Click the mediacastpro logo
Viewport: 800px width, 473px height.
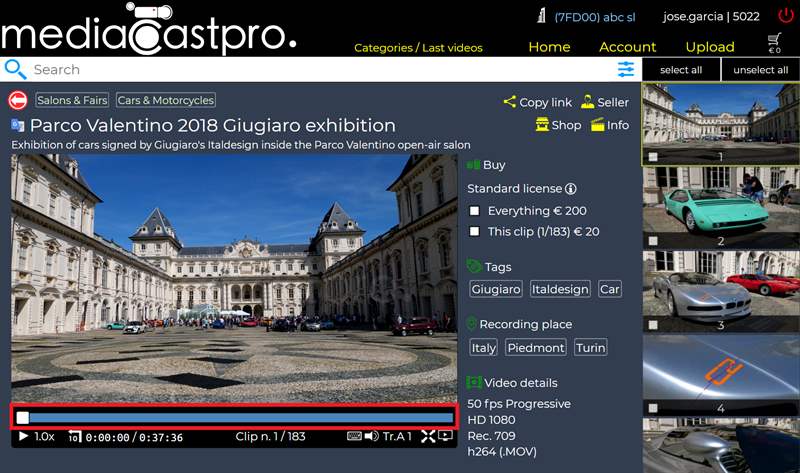149,30
